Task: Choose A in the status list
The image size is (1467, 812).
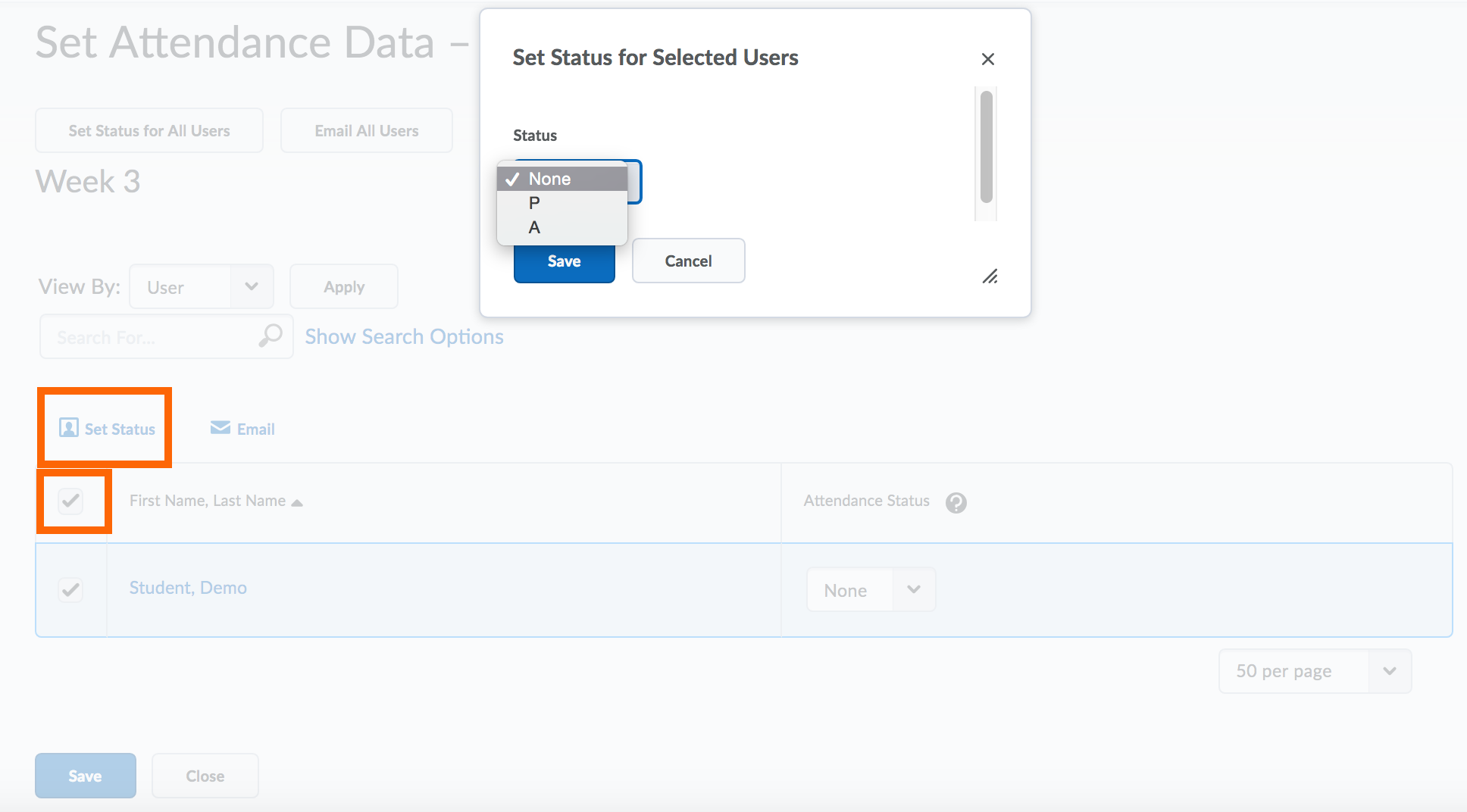Action: coord(535,227)
